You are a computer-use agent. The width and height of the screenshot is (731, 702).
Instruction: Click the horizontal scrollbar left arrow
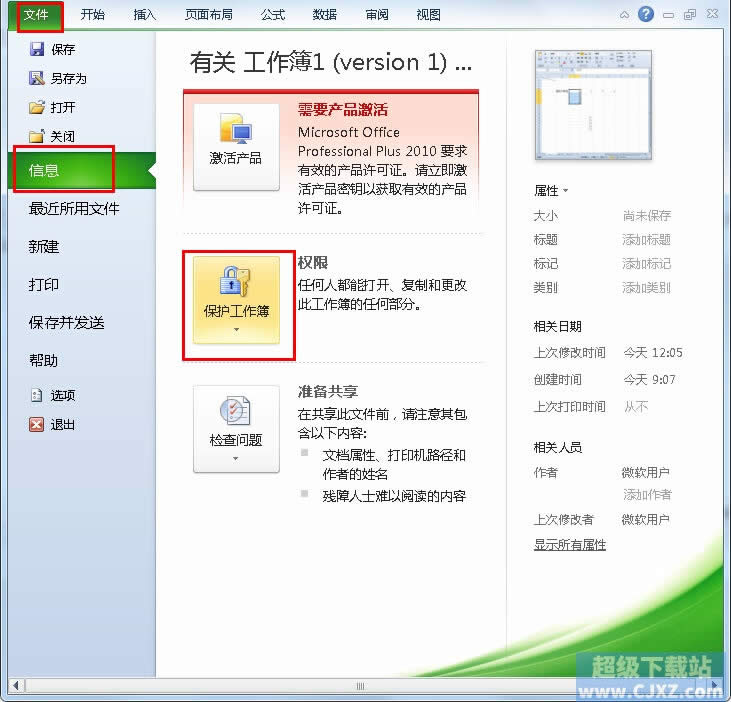pyautogui.click(x=16, y=686)
